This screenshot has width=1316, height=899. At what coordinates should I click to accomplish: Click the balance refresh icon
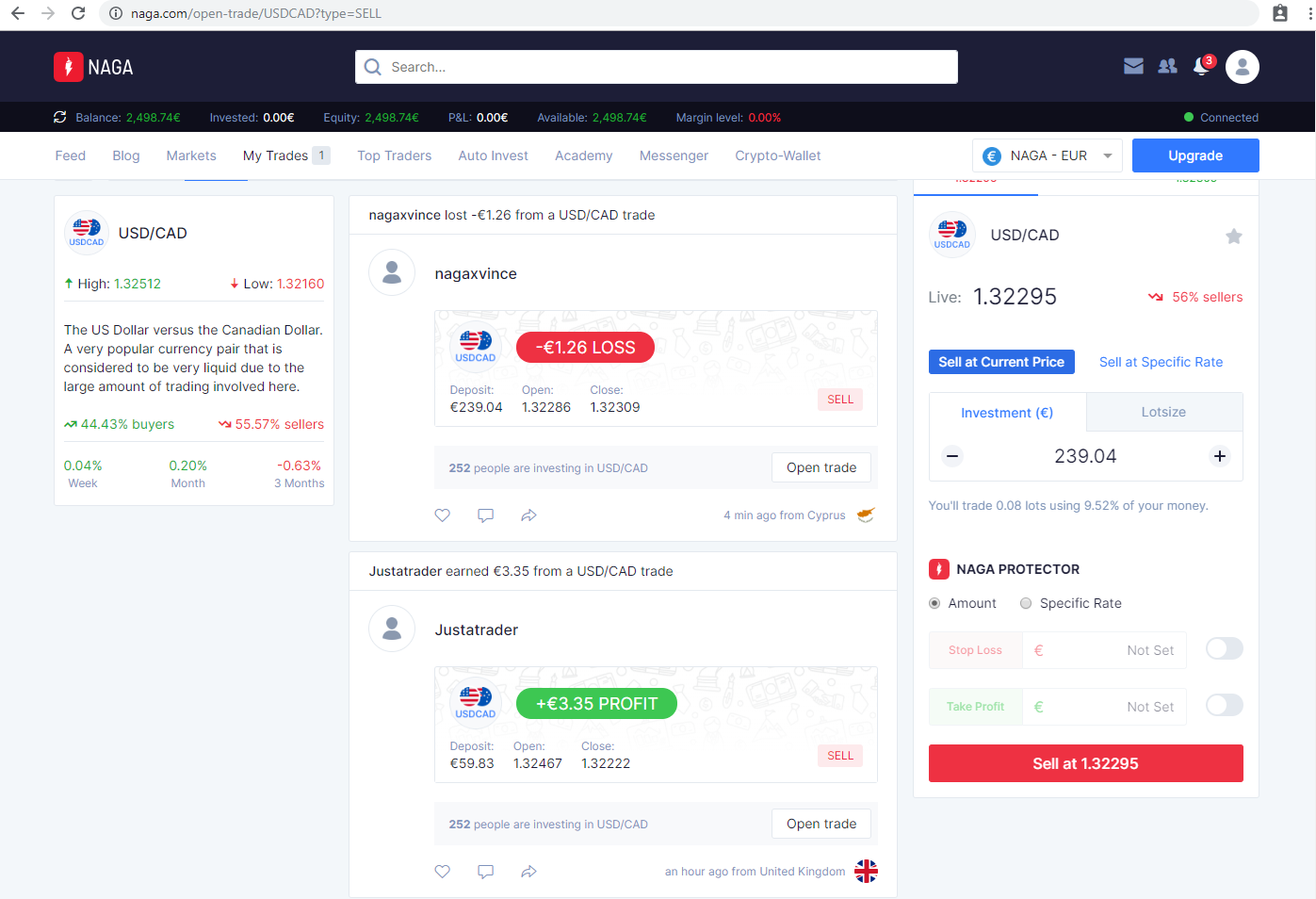[60, 117]
